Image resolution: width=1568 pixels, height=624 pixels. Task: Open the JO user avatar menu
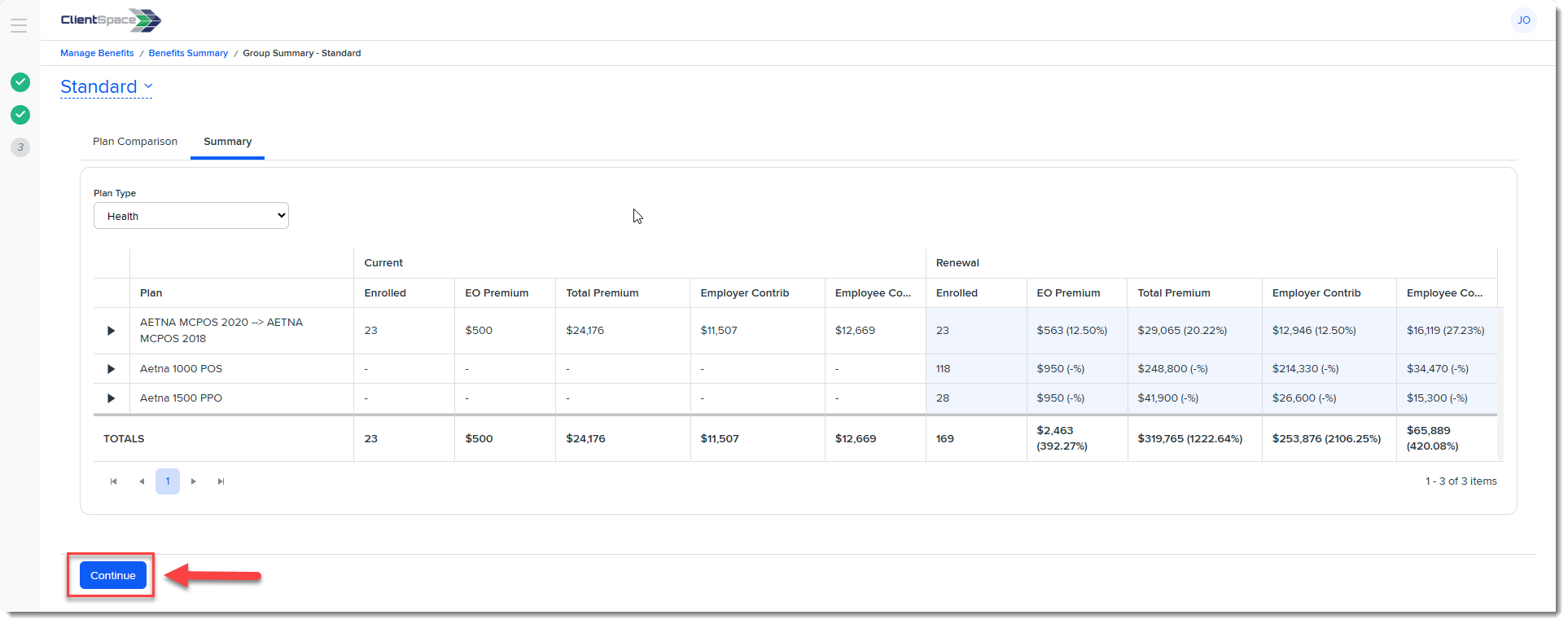1523,20
